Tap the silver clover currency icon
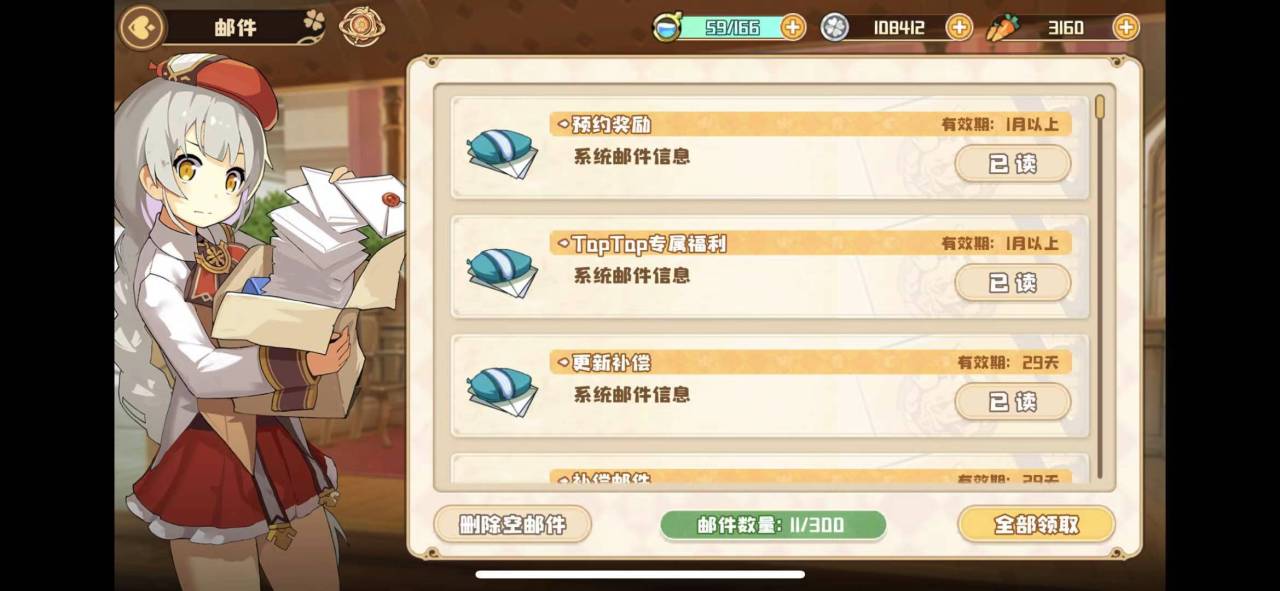The width and height of the screenshot is (1280, 591). point(835,28)
